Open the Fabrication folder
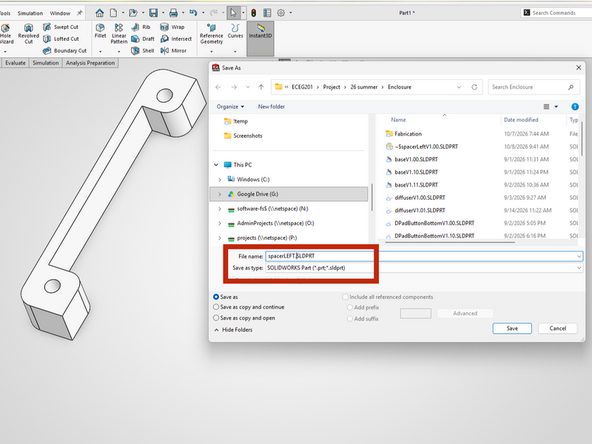The width and height of the screenshot is (592, 444). point(408,134)
